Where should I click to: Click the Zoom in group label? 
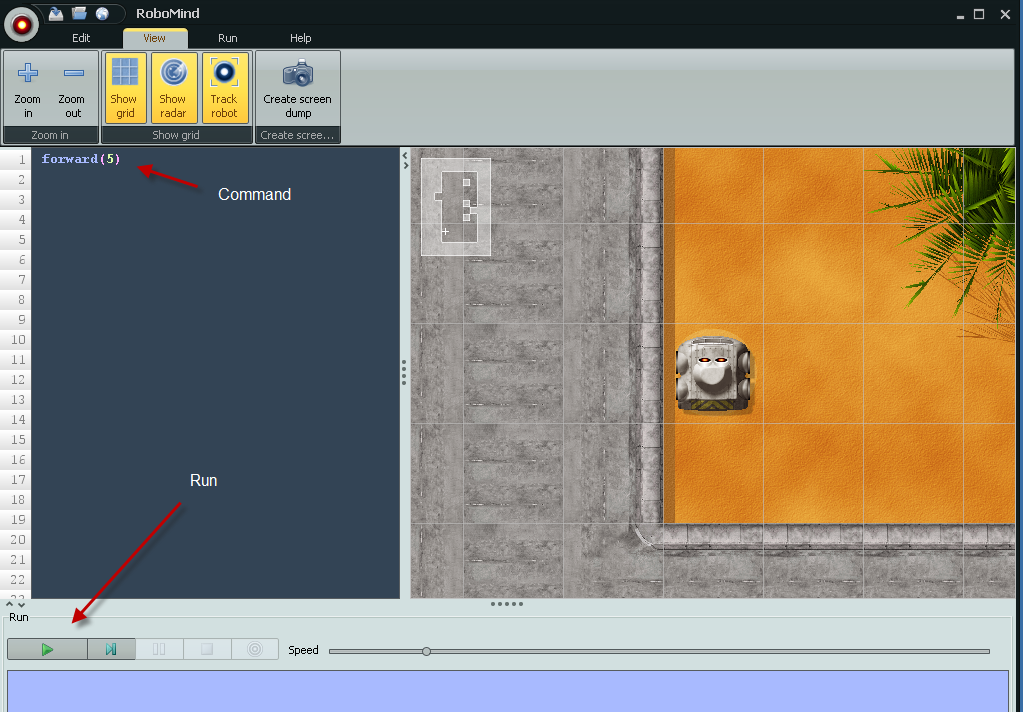pos(50,135)
